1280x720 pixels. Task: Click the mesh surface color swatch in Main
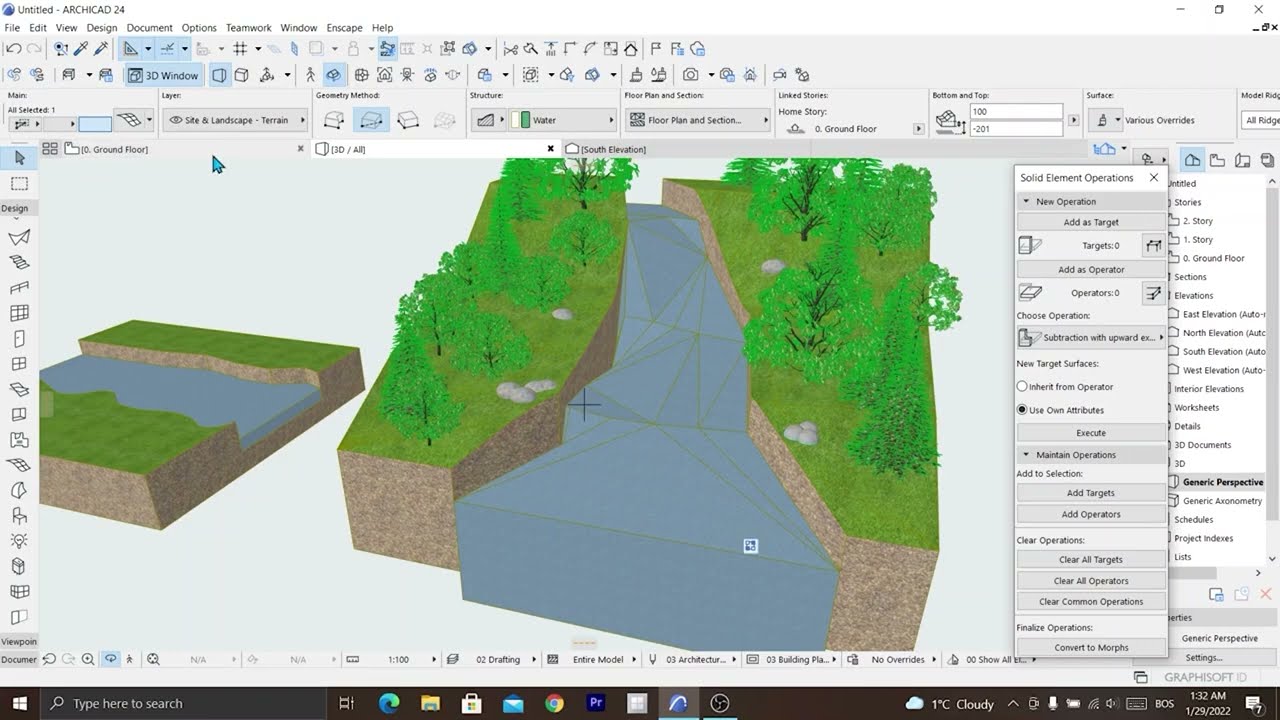(95, 124)
